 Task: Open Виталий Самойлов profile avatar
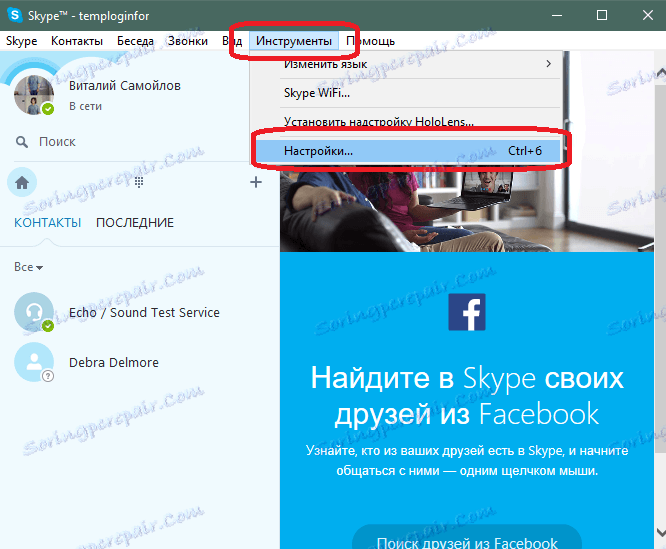pyautogui.click(x=34, y=95)
